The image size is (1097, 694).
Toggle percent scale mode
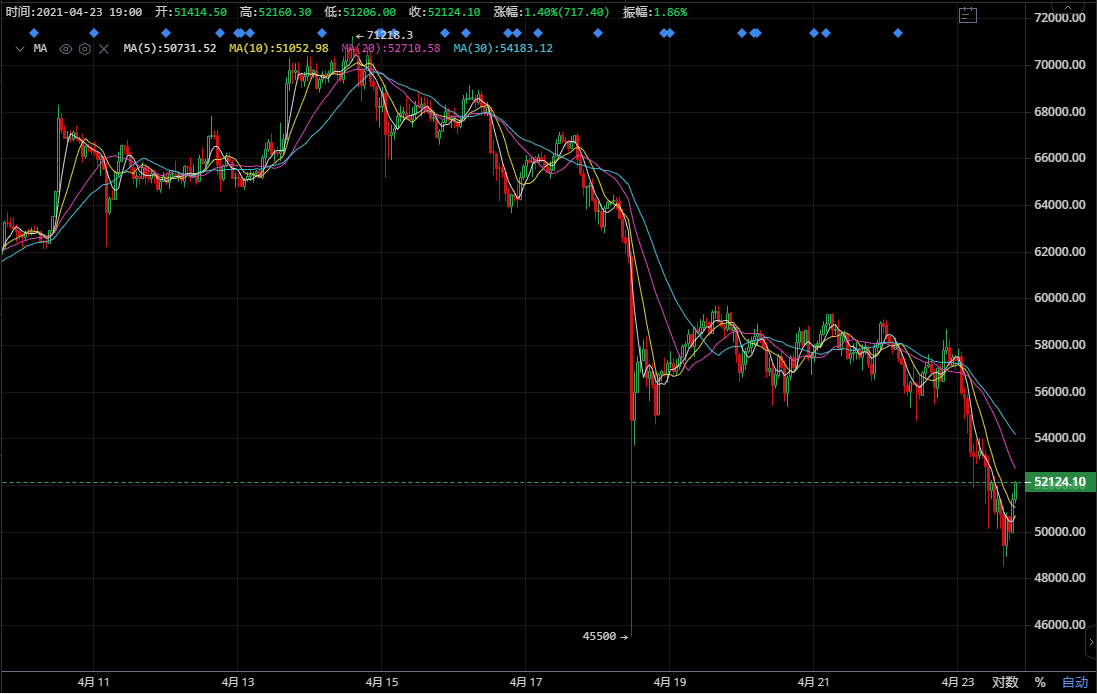pyautogui.click(x=1040, y=682)
